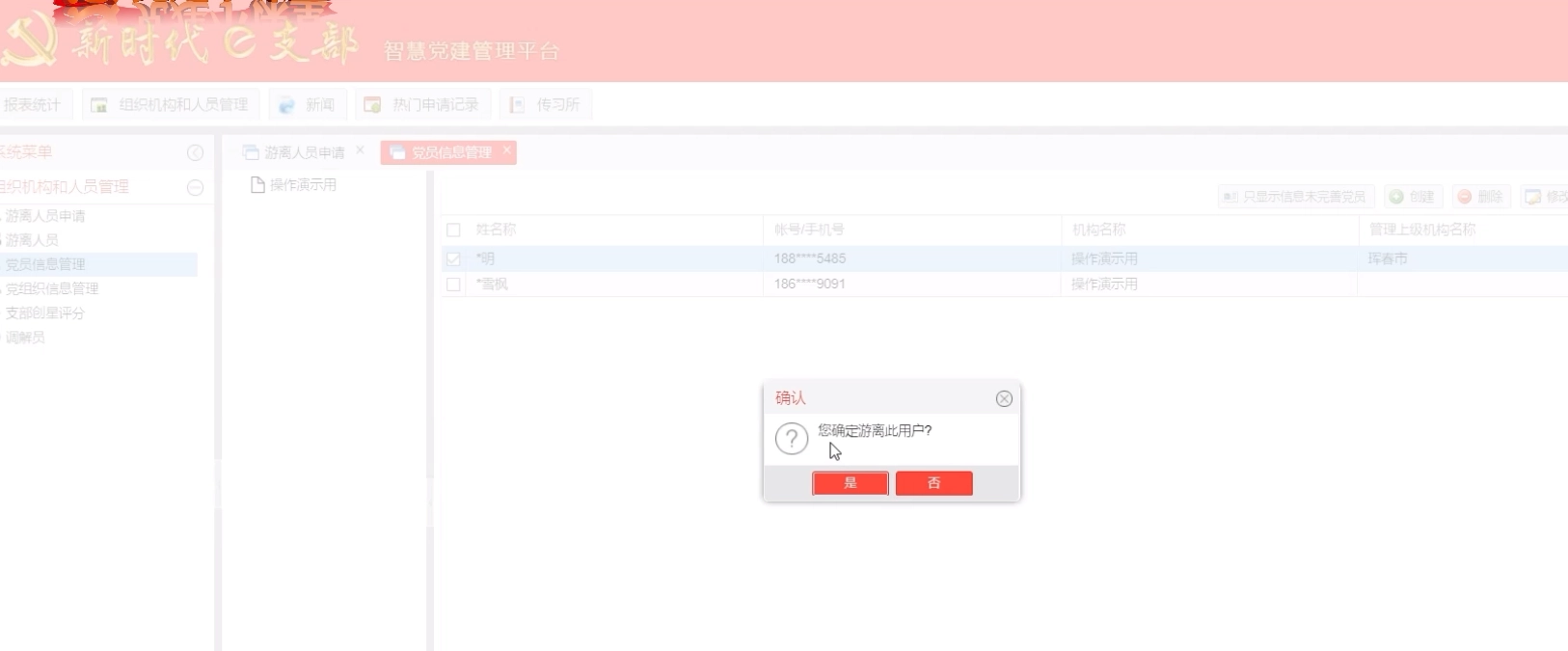Collapse the 系统菜单 sidebar panel arrow
Screen dimensions: 1568x651
(x=195, y=153)
